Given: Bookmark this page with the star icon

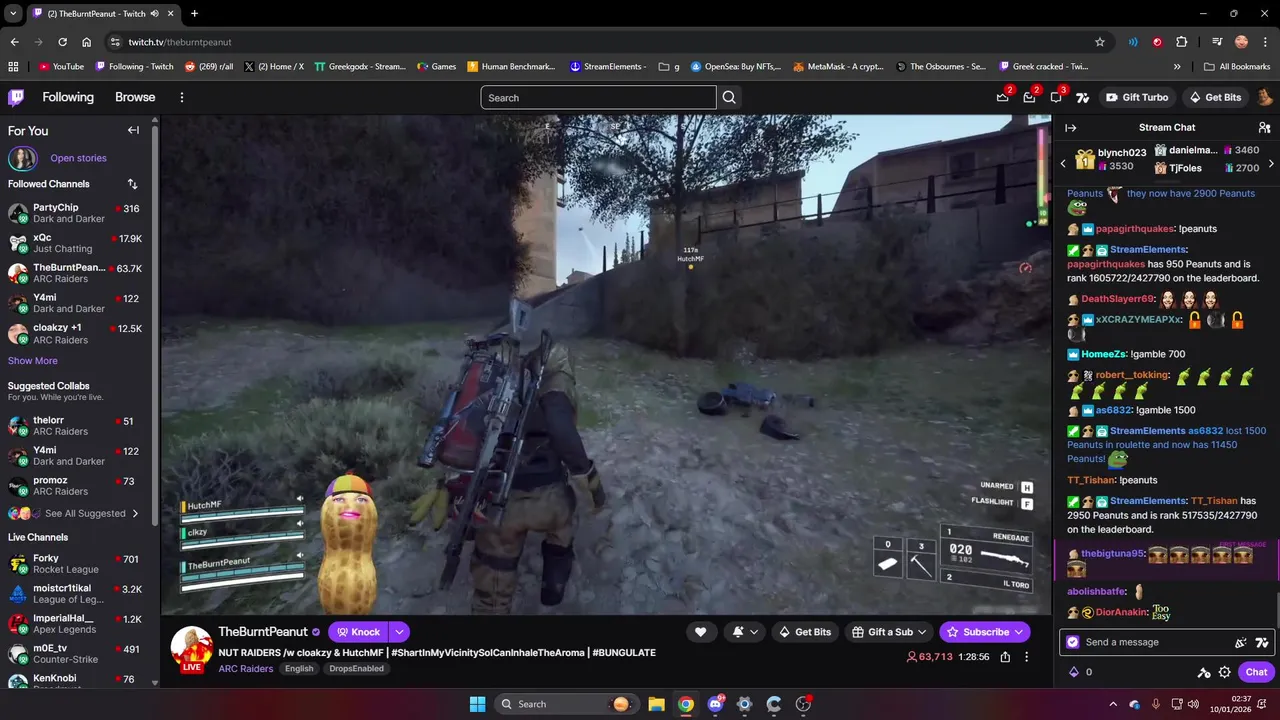Looking at the screenshot, I should point(1100,42).
